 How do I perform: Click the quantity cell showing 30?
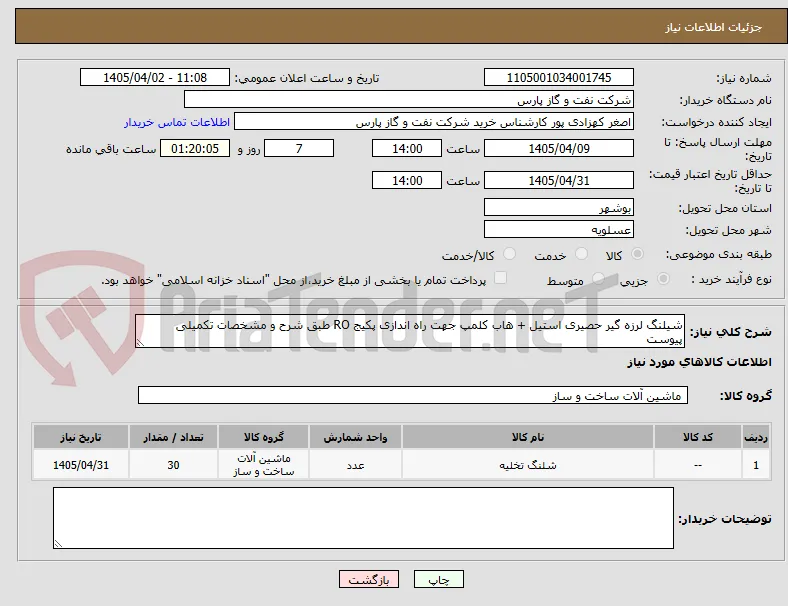173,465
